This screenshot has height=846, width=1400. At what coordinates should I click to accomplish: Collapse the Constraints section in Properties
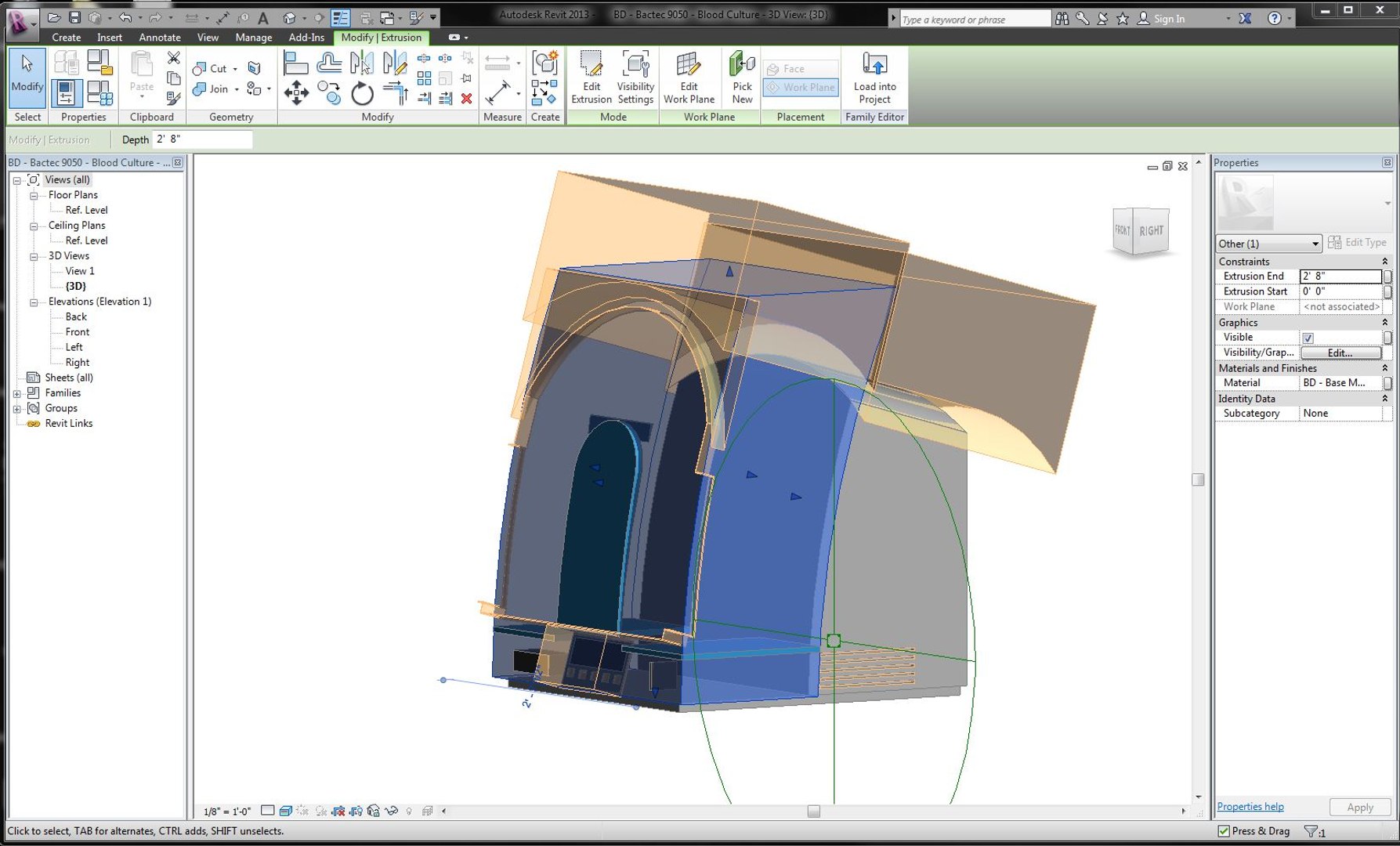coord(1384,262)
